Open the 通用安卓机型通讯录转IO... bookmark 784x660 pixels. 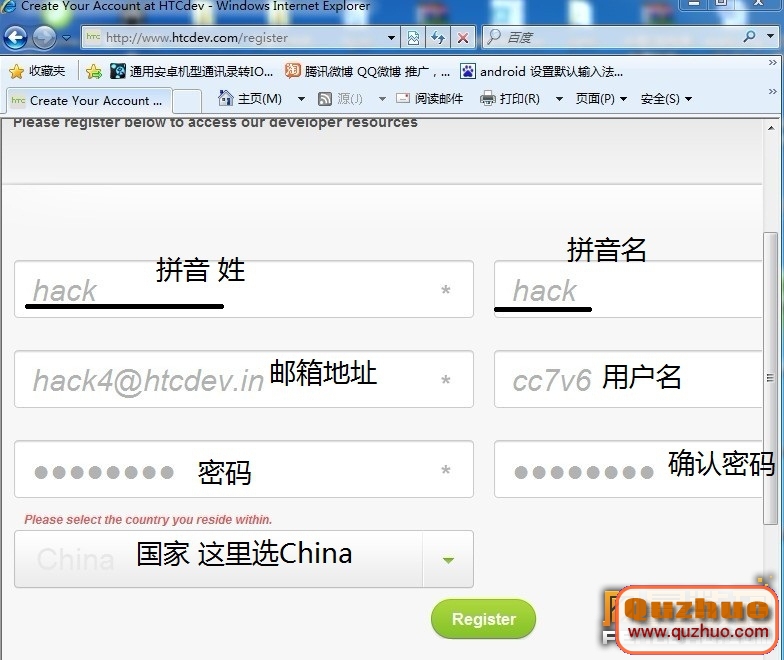(x=192, y=72)
